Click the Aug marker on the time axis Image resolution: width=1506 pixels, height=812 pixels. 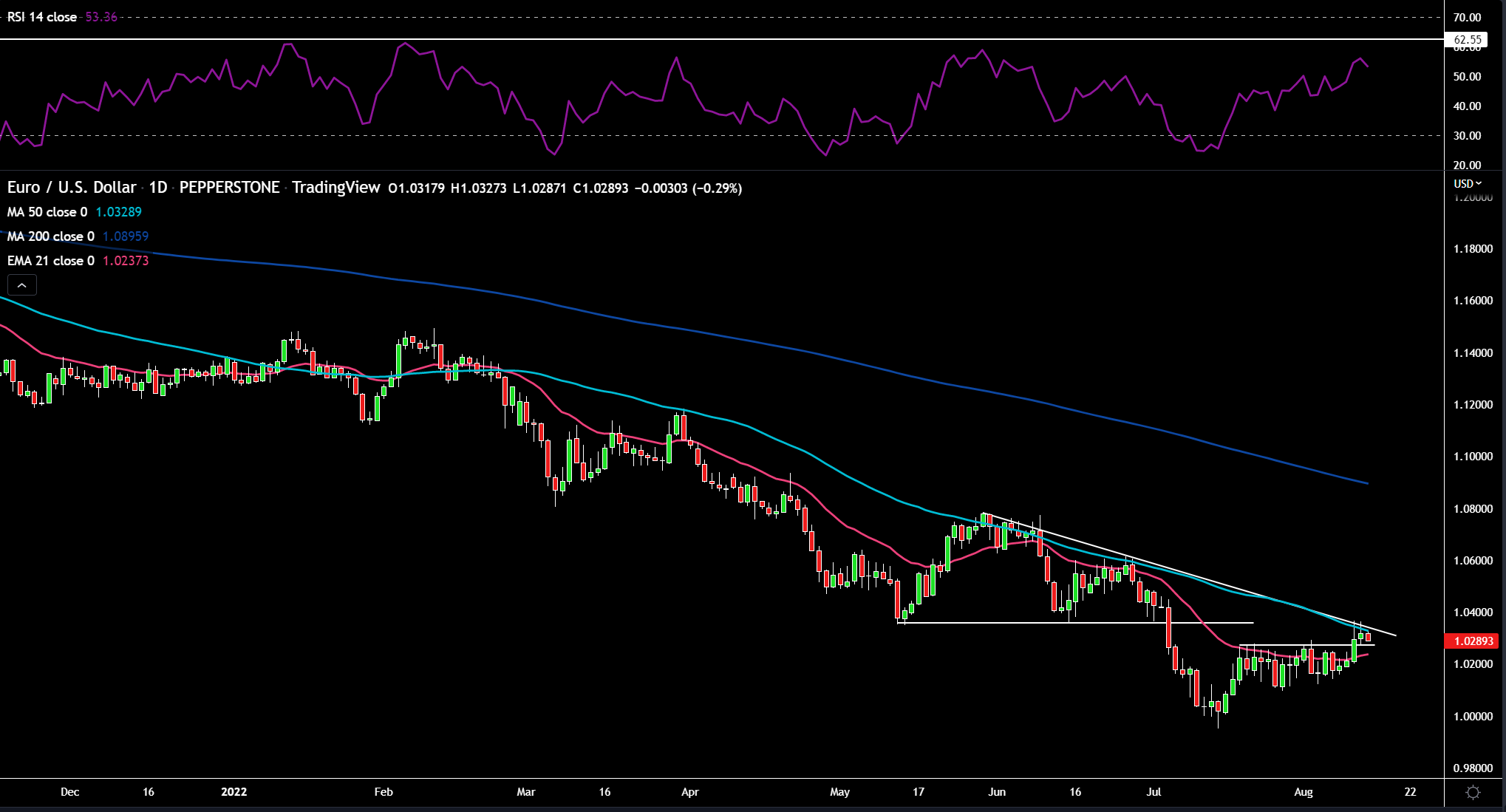(1304, 792)
